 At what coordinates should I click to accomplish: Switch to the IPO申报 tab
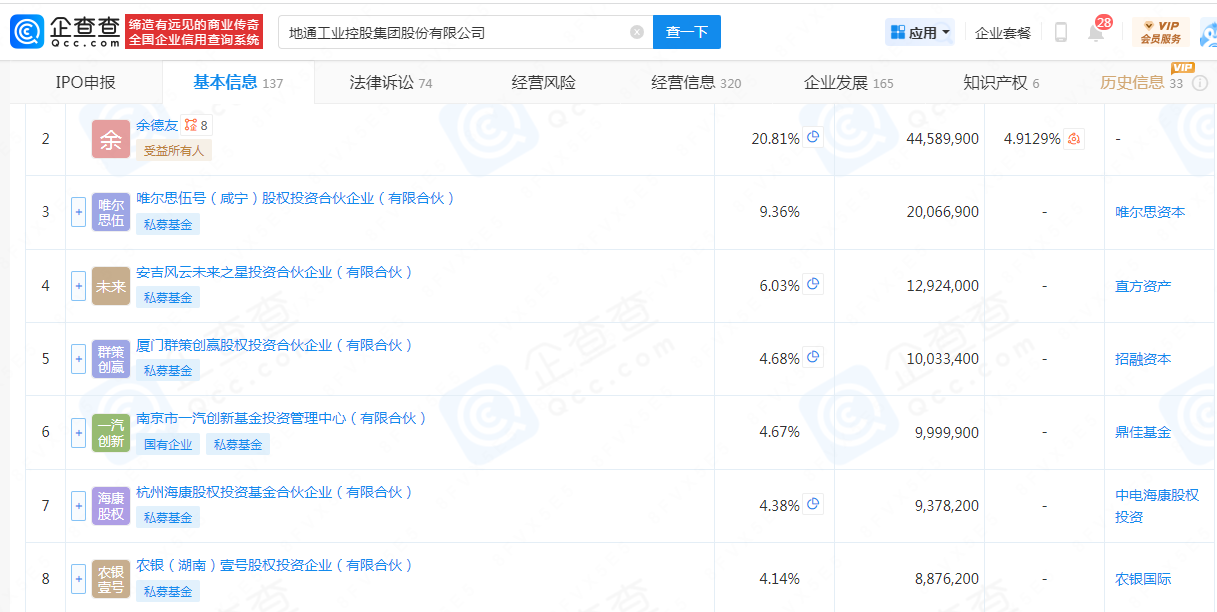tap(86, 83)
